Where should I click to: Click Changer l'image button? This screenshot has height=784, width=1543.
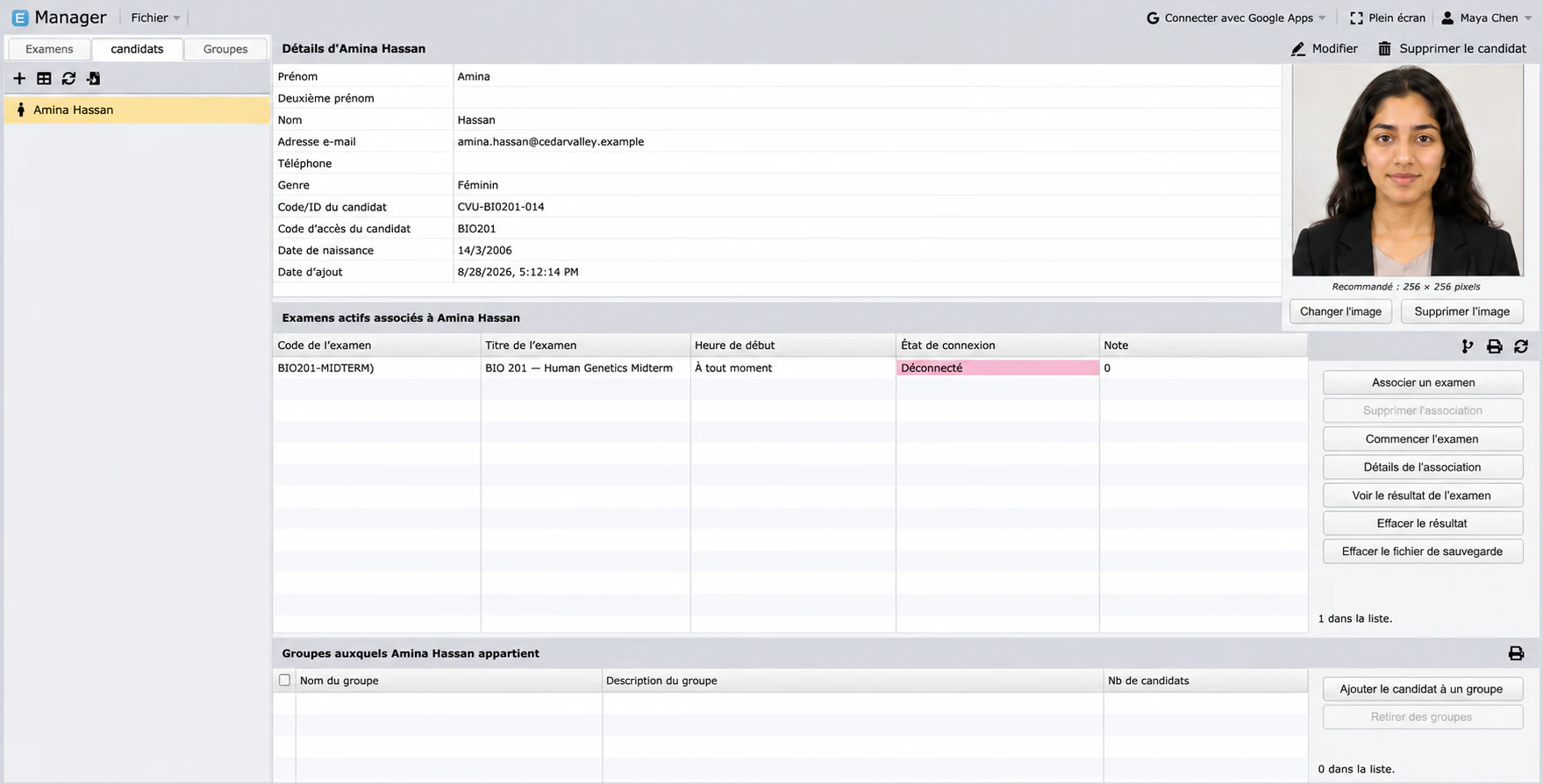pos(1340,311)
